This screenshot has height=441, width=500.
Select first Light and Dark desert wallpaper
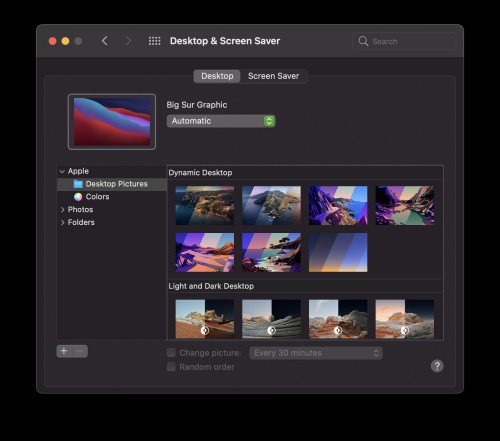[205, 319]
